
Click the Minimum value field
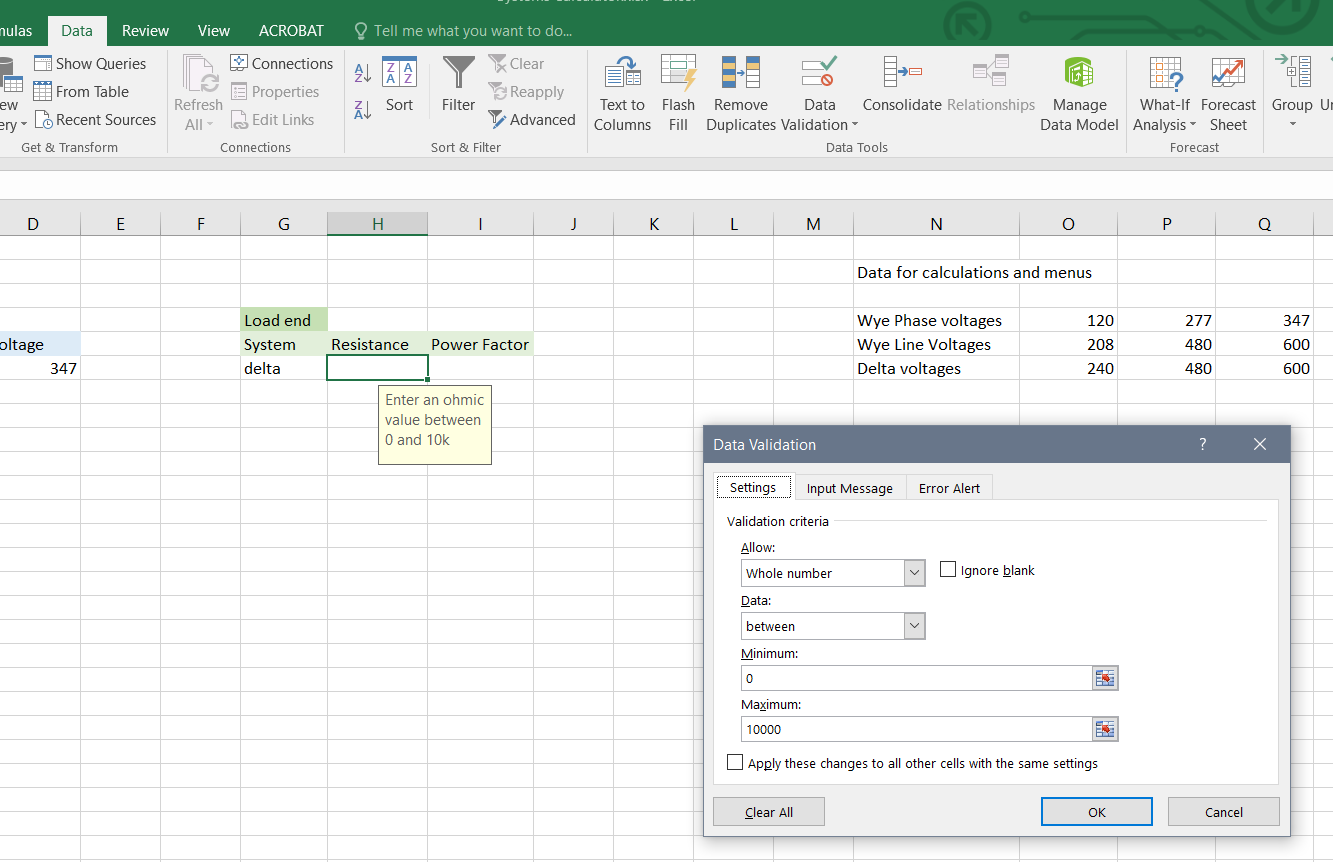pos(917,678)
